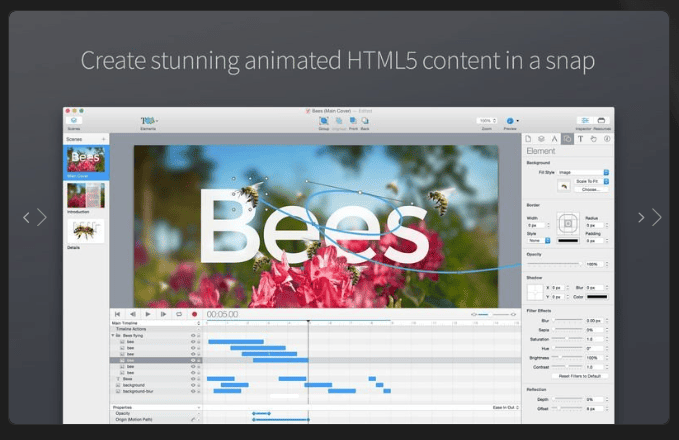Toggle visibility of selected bee layer
The height and width of the screenshot is (440, 679).
(193, 360)
